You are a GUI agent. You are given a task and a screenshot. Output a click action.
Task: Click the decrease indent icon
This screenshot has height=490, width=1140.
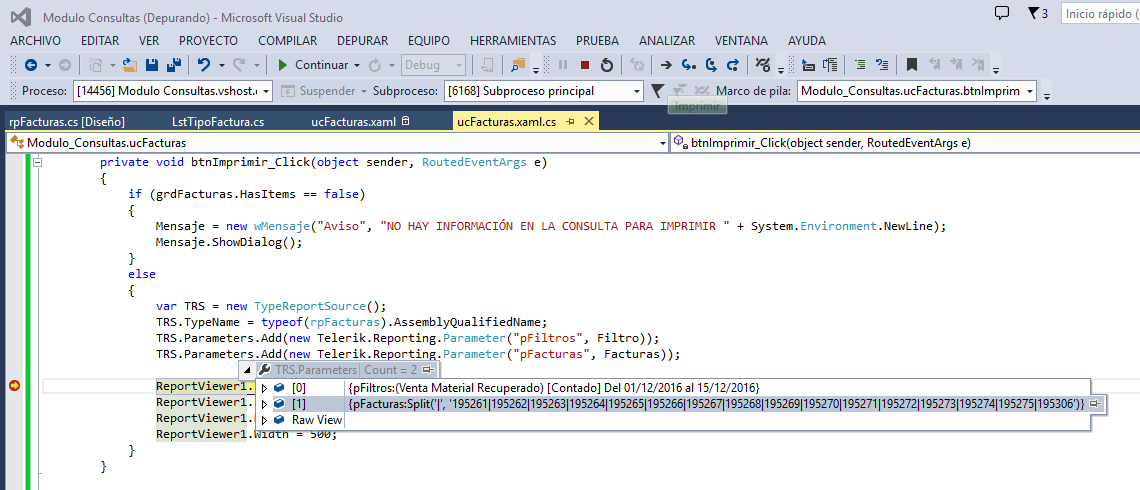pos(808,65)
